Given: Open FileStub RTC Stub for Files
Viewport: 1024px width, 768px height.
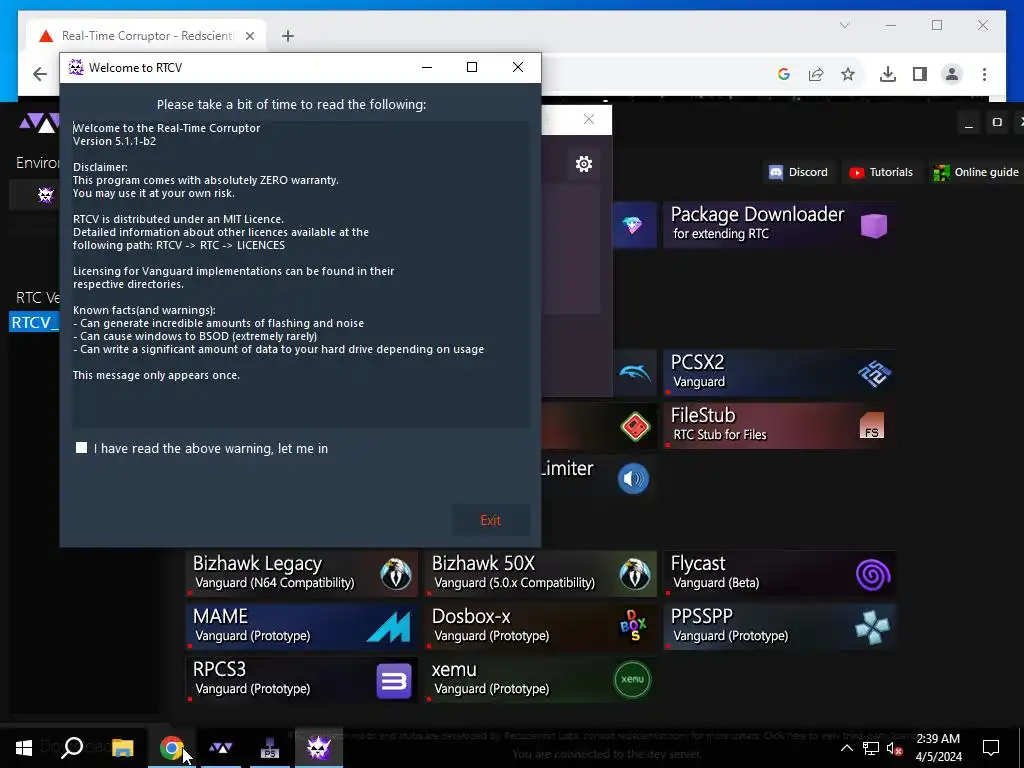Looking at the screenshot, I should pos(778,426).
